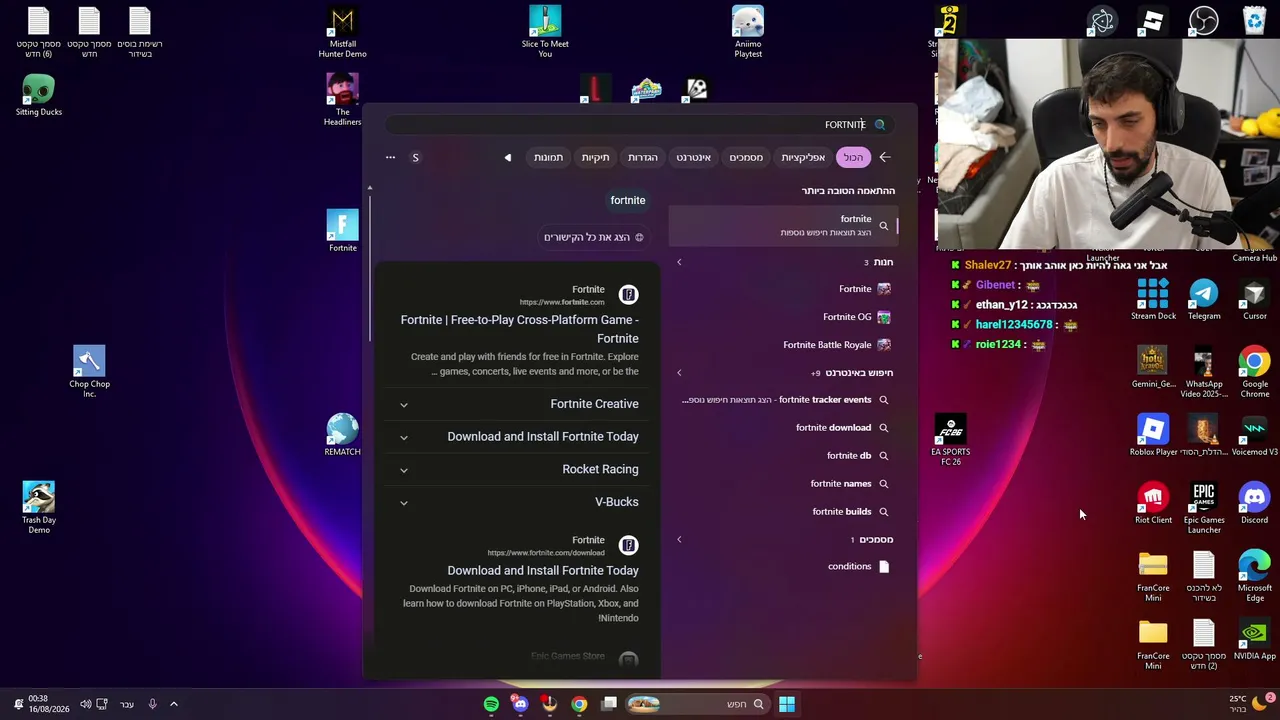Click the magnifier icon beside FORTNITE query
1280x720 pixels.
click(880, 125)
